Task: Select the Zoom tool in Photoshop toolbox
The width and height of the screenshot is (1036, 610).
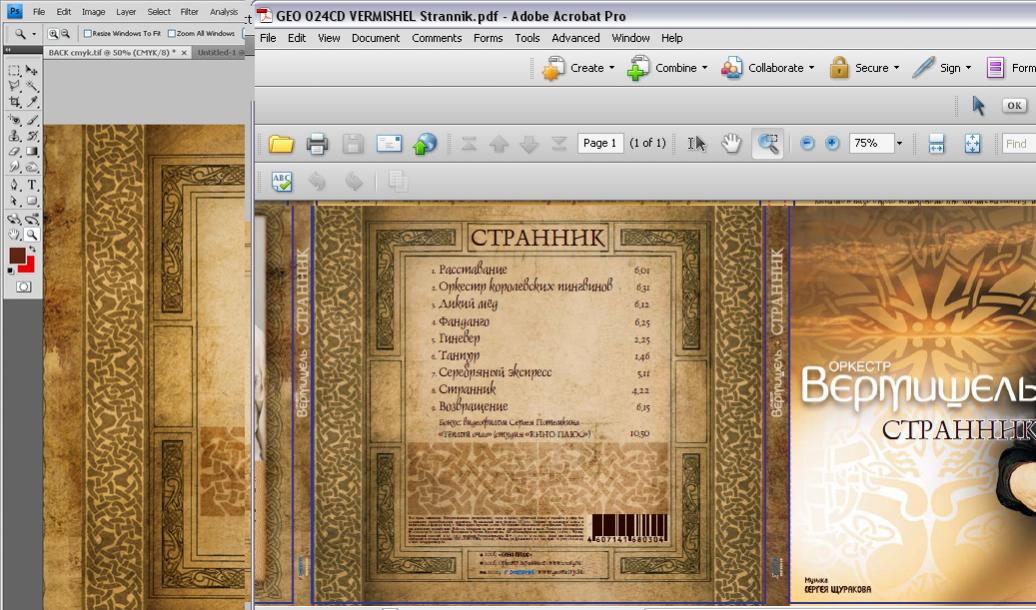Action: pyautogui.click(x=31, y=235)
